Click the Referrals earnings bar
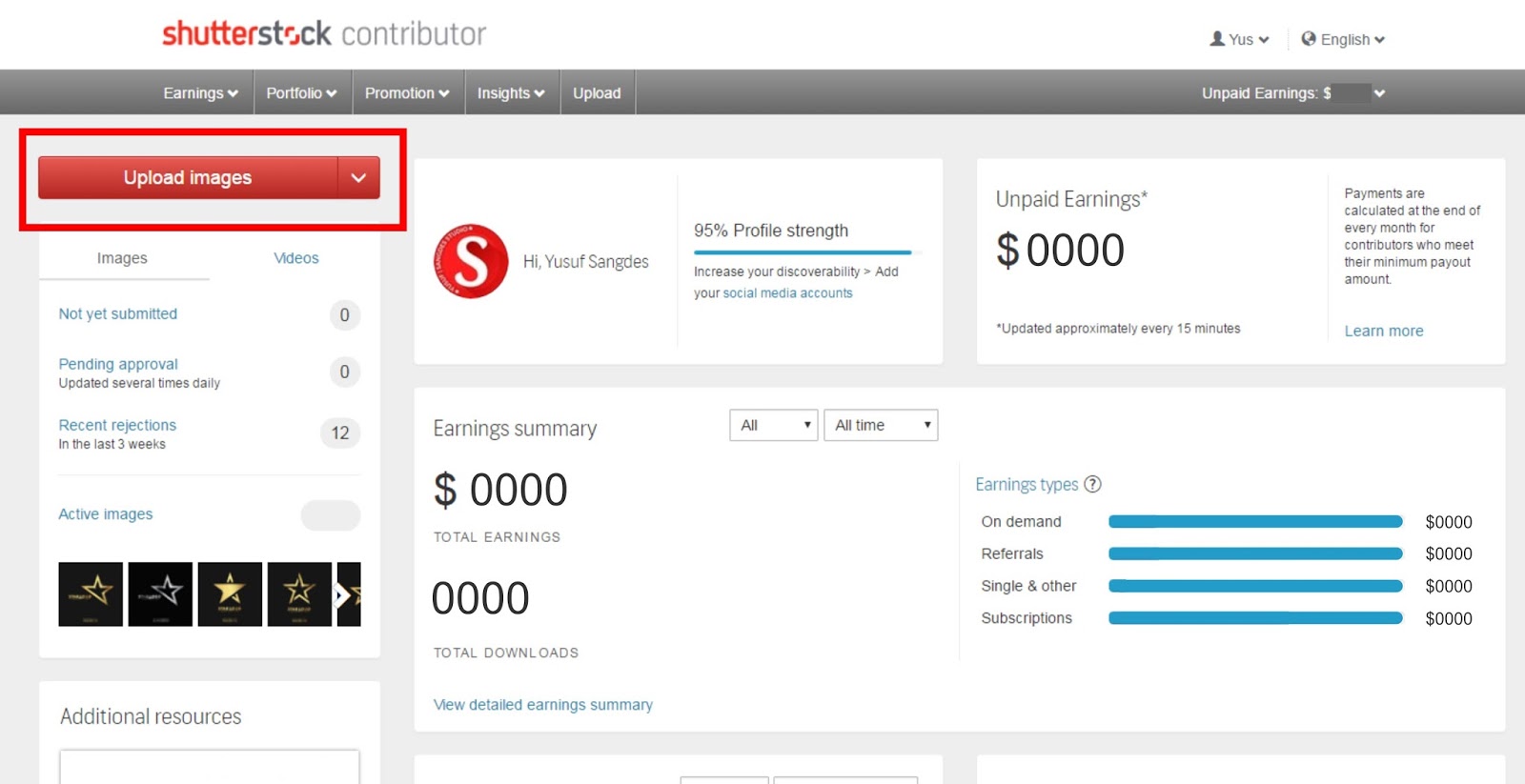 click(1255, 554)
